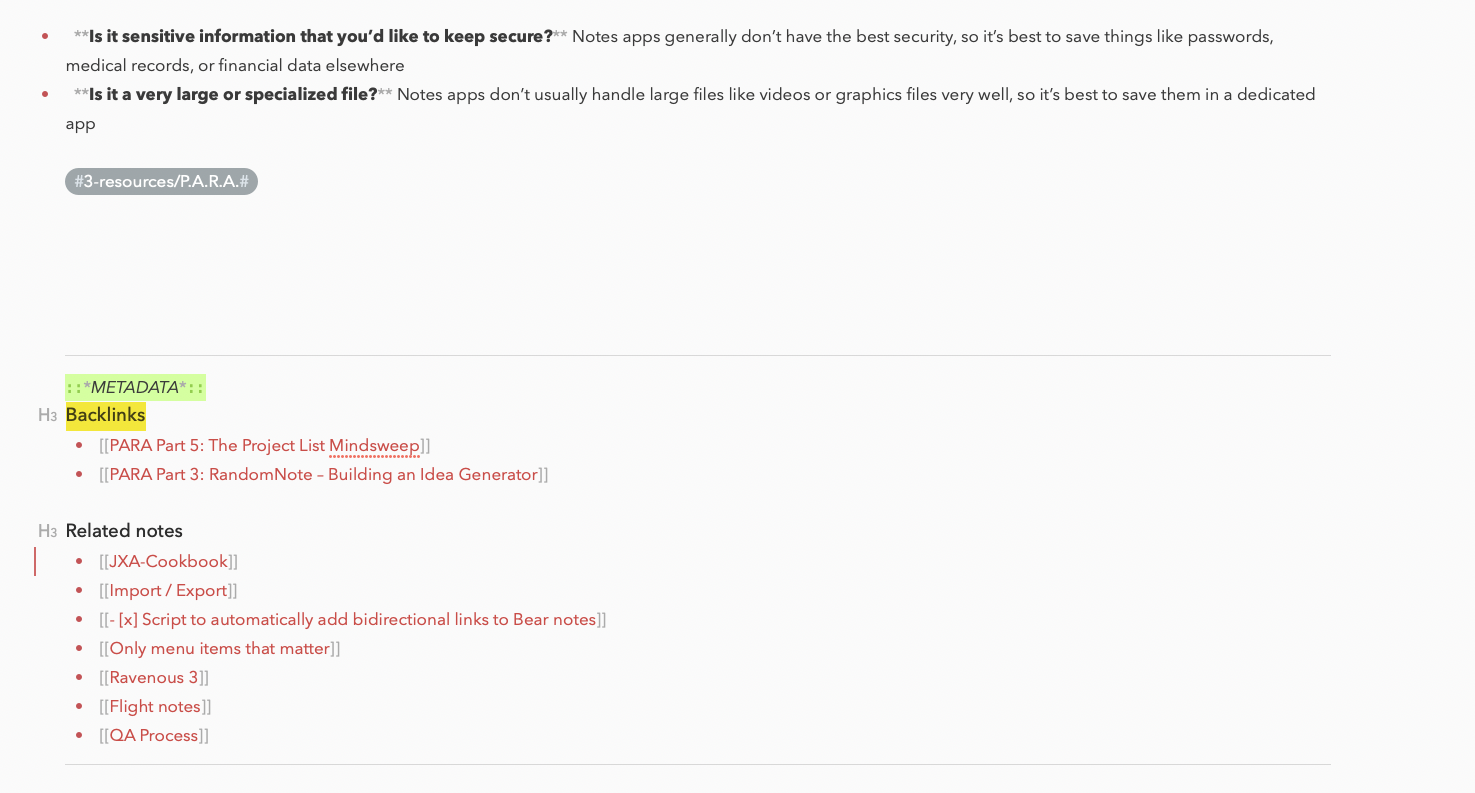The width and height of the screenshot is (1475, 793).
Task: Open bidirectional links script note link
Action: pyautogui.click(x=352, y=620)
